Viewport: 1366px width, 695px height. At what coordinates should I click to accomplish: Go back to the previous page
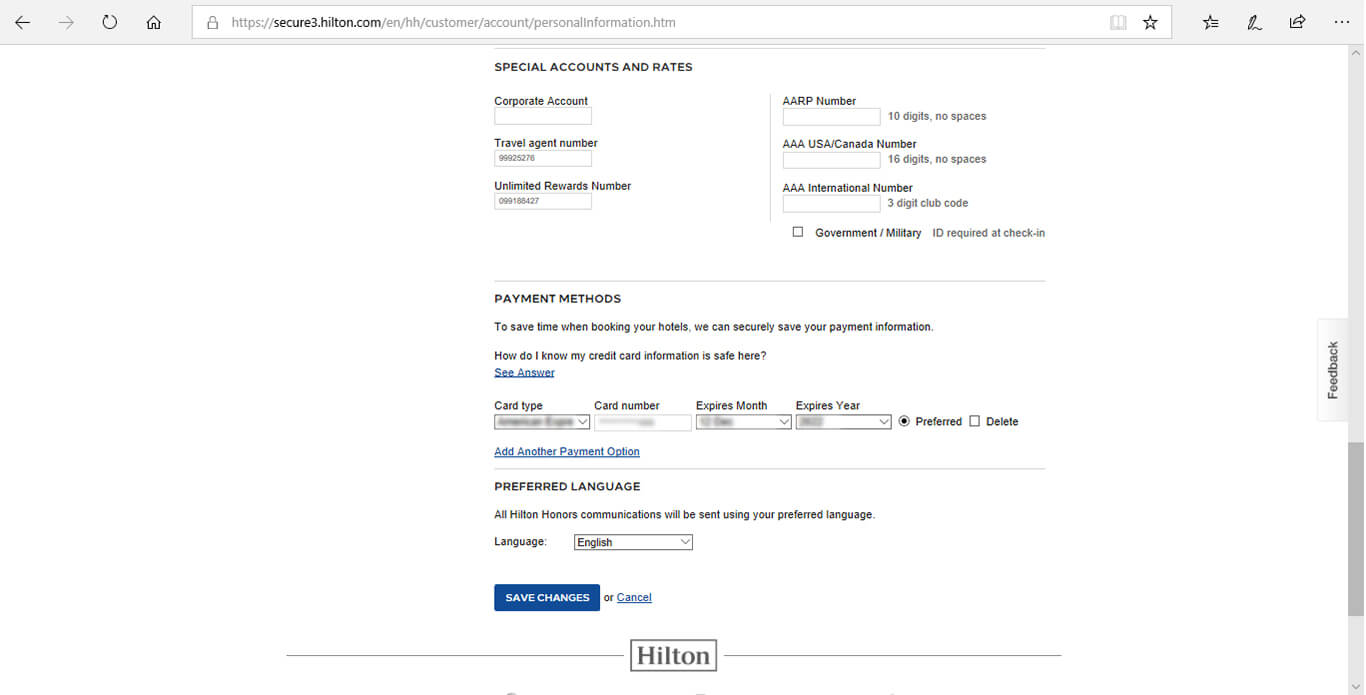click(x=23, y=22)
